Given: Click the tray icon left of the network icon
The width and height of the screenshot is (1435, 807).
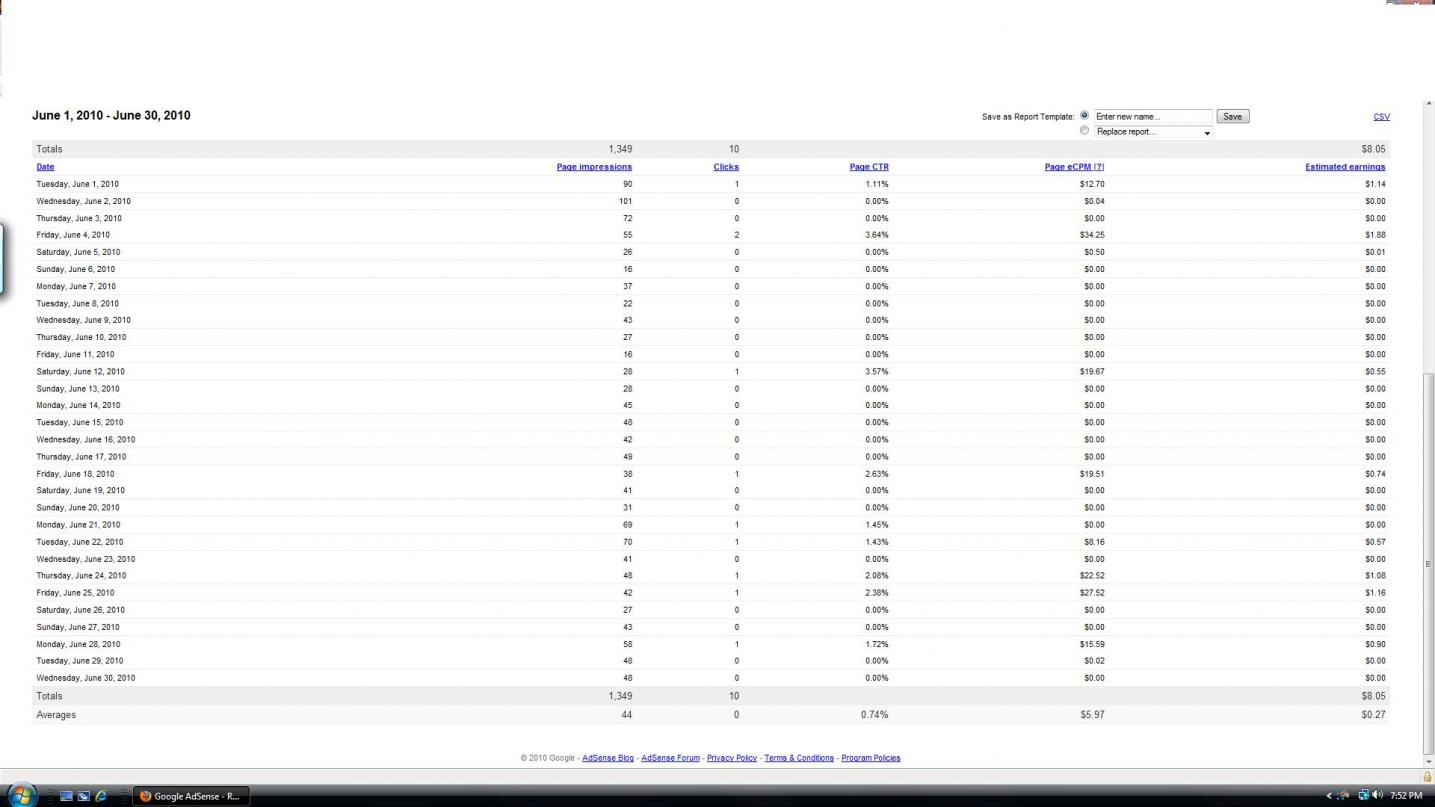Looking at the screenshot, I should 1343,796.
